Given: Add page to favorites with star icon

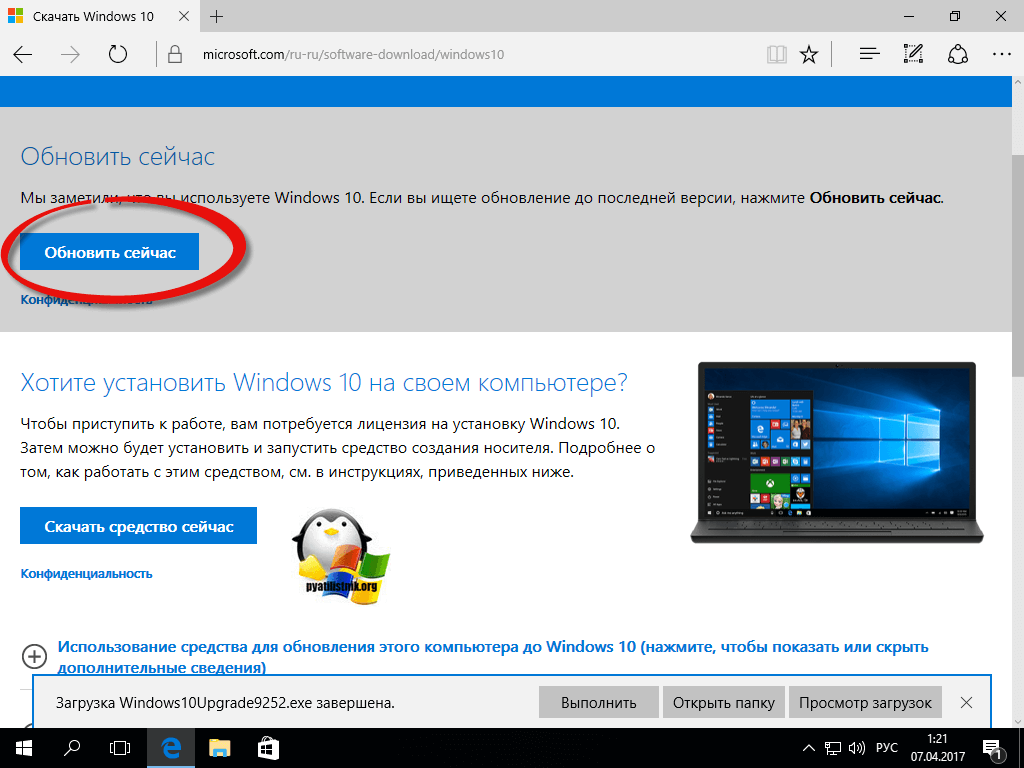Looking at the screenshot, I should point(809,54).
